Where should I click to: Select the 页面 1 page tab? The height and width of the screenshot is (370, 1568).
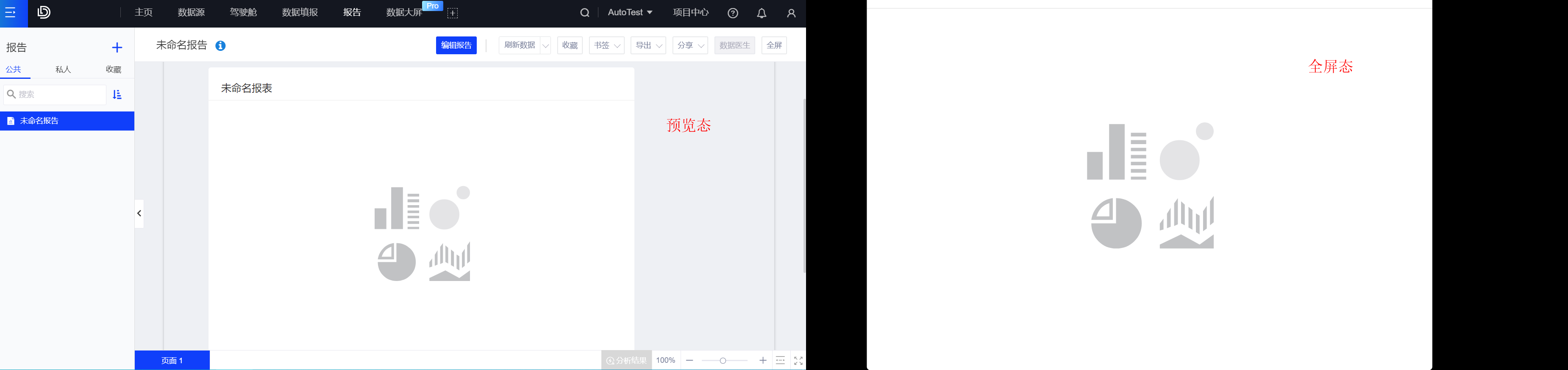pyautogui.click(x=172, y=360)
